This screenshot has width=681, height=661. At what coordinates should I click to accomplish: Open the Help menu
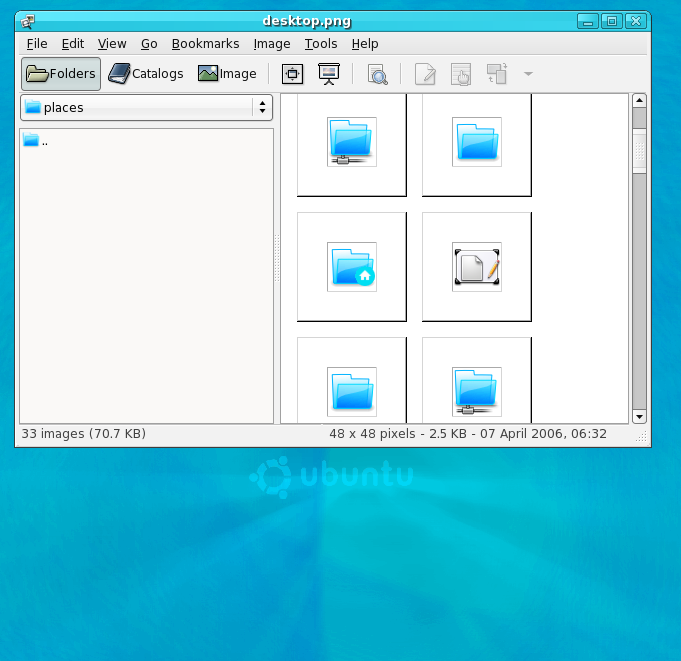365,44
